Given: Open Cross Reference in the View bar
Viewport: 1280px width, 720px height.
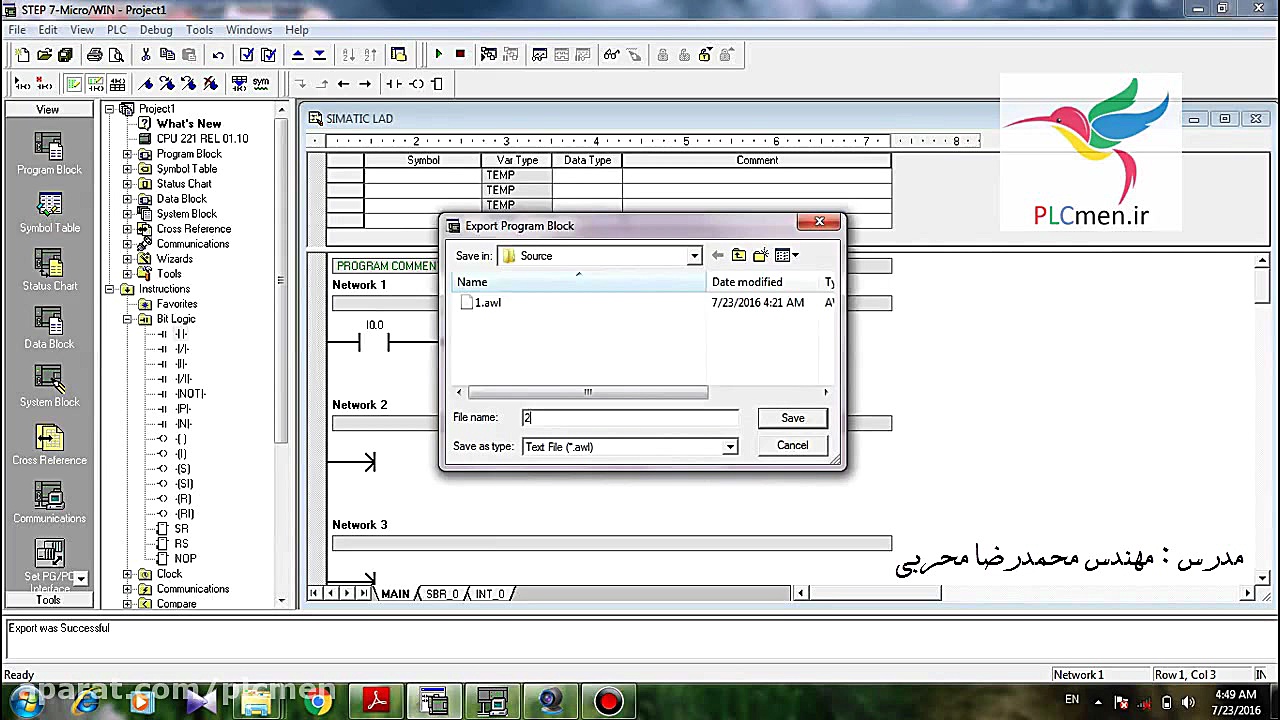Looking at the screenshot, I should 49,443.
